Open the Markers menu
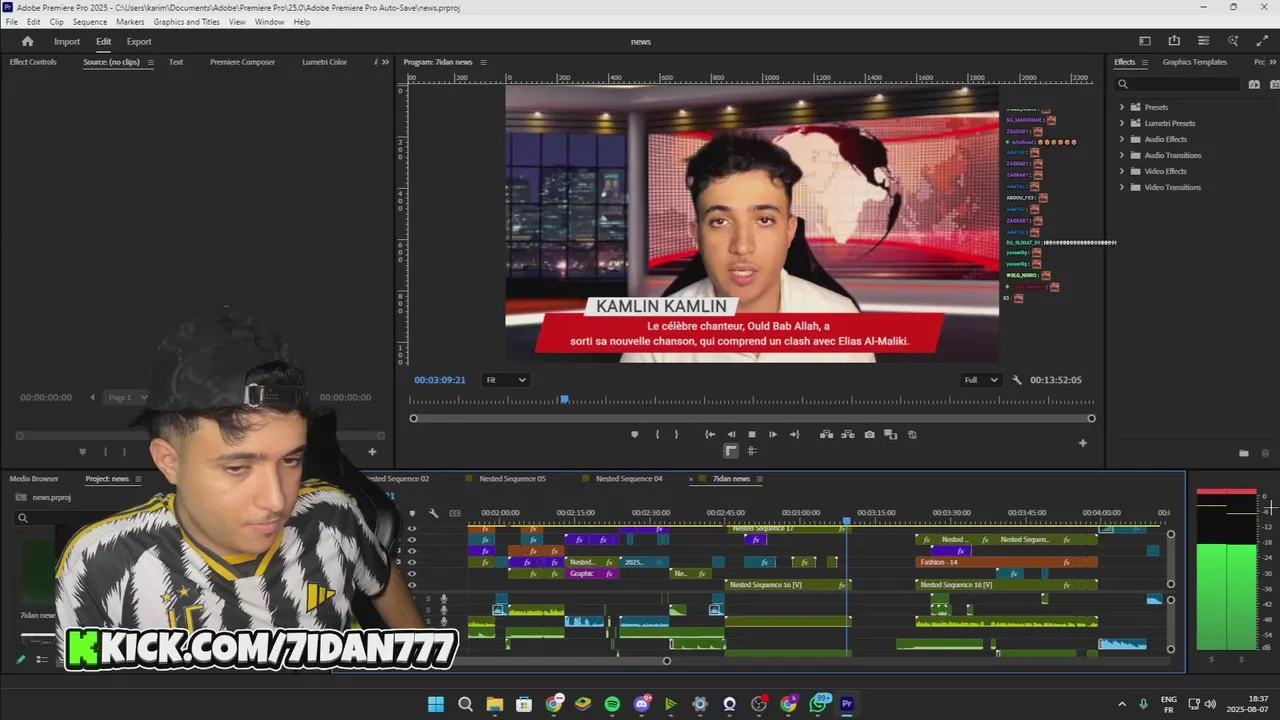1280x720 pixels. click(130, 22)
